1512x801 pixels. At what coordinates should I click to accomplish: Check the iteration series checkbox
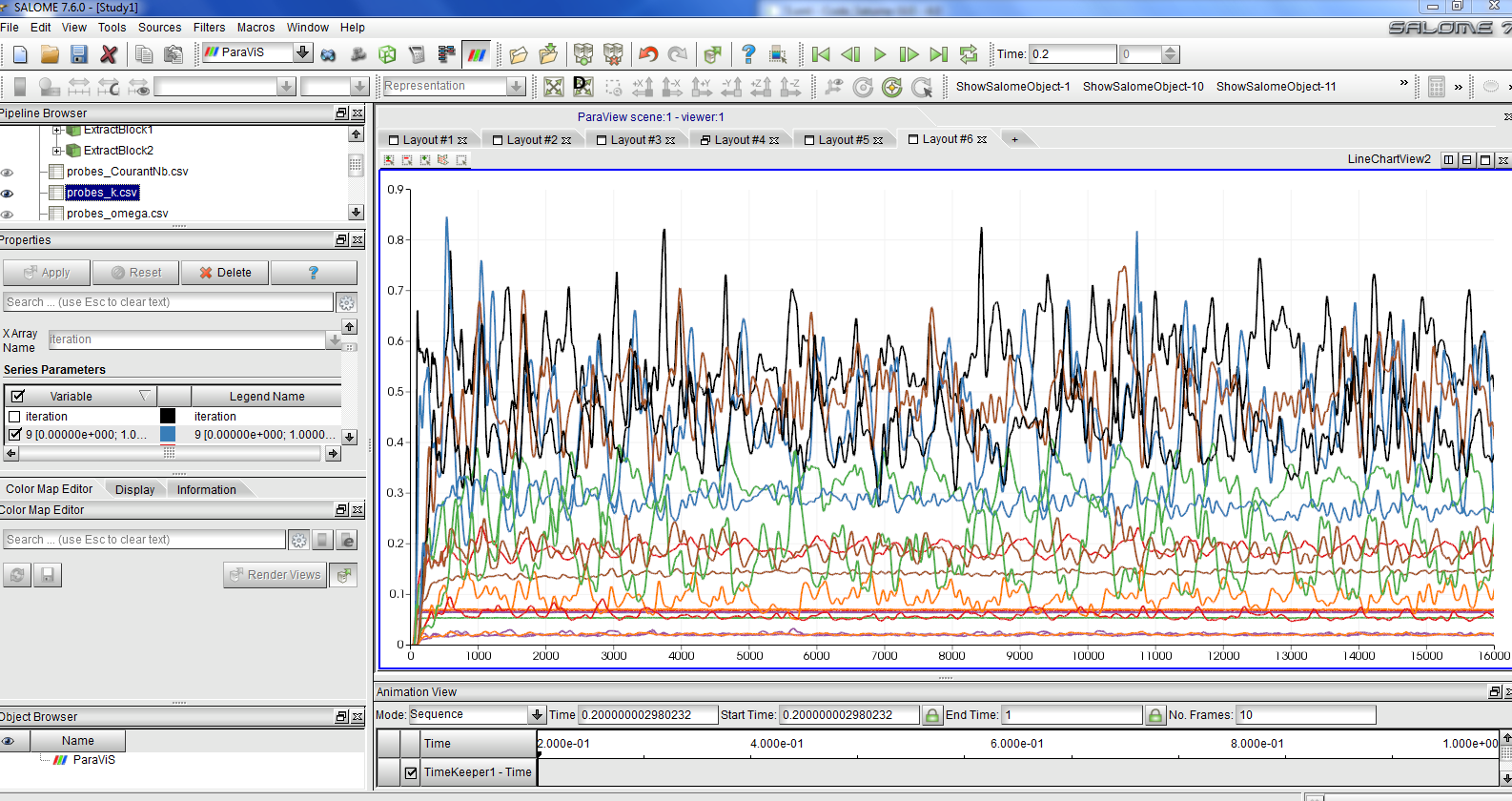click(14, 417)
